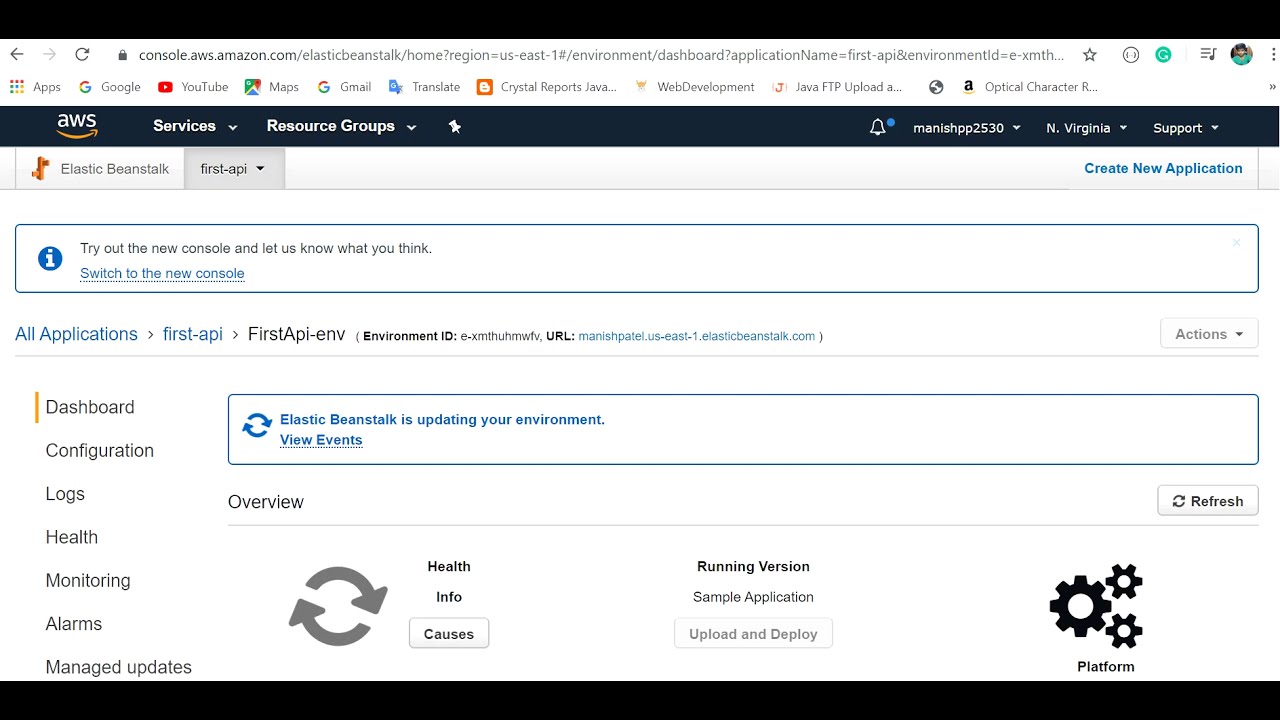Image resolution: width=1280 pixels, height=720 pixels.
Task: Go to All Applications breadcrumb
Action: 76,334
